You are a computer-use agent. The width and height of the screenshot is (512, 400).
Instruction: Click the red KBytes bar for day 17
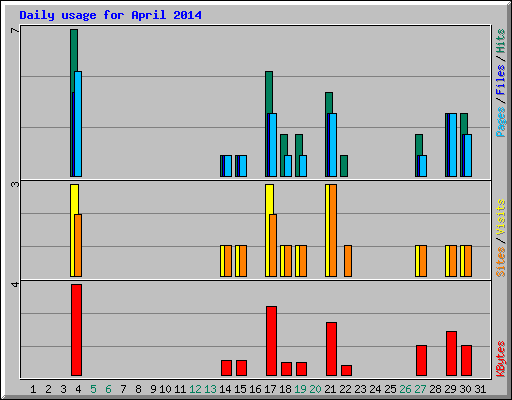pos(271,341)
